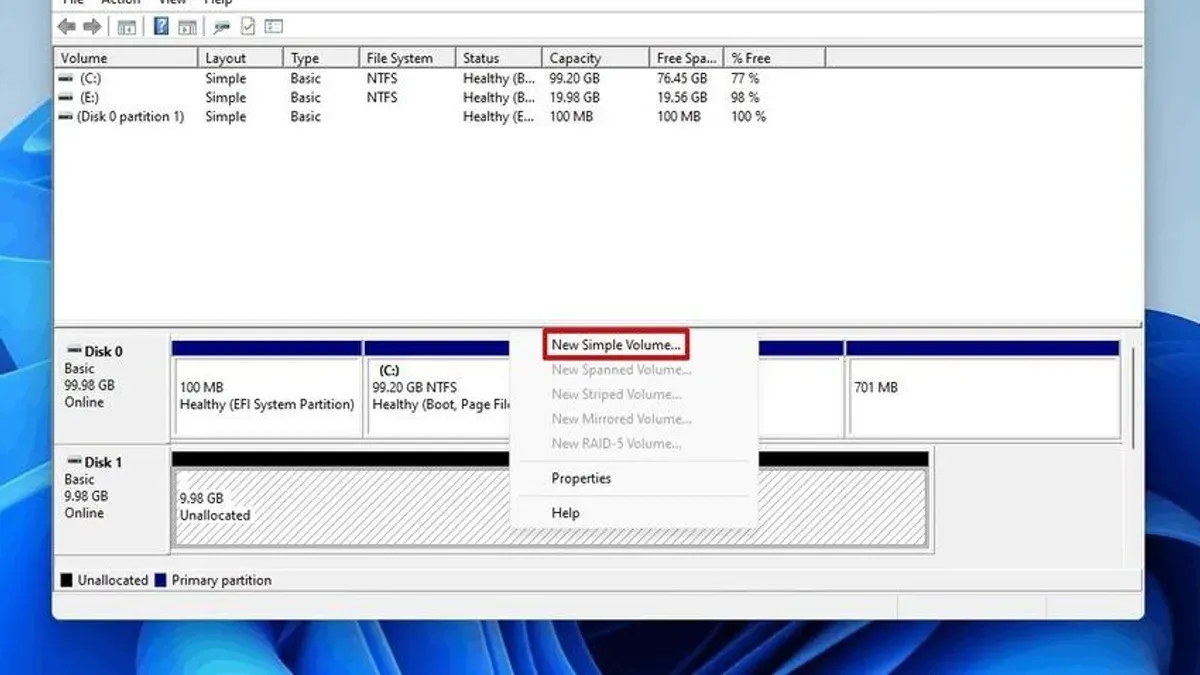
Task: Click the 77 % free cell
Action: coord(745,78)
